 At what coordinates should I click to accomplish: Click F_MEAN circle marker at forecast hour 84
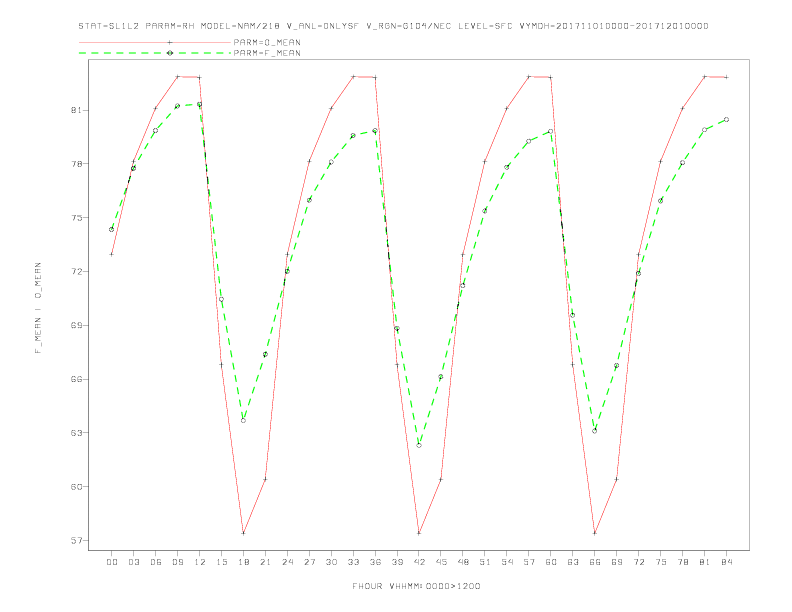[726, 120]
